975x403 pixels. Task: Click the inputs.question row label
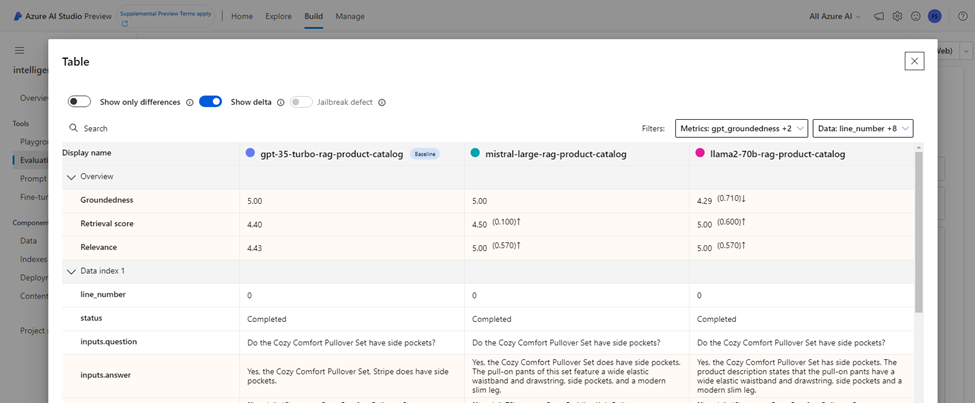pyautogui.click(x=109, y=341)
